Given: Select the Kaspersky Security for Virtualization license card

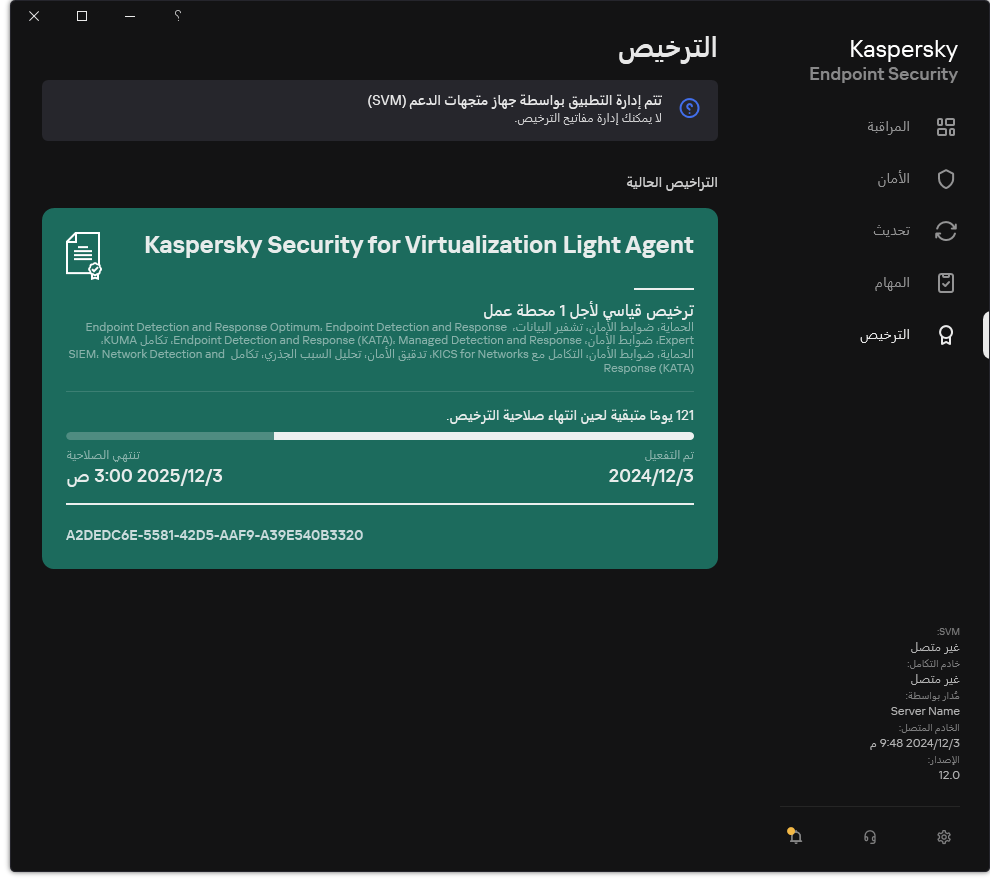Looking at the screenshot, I should pos(379,388).
